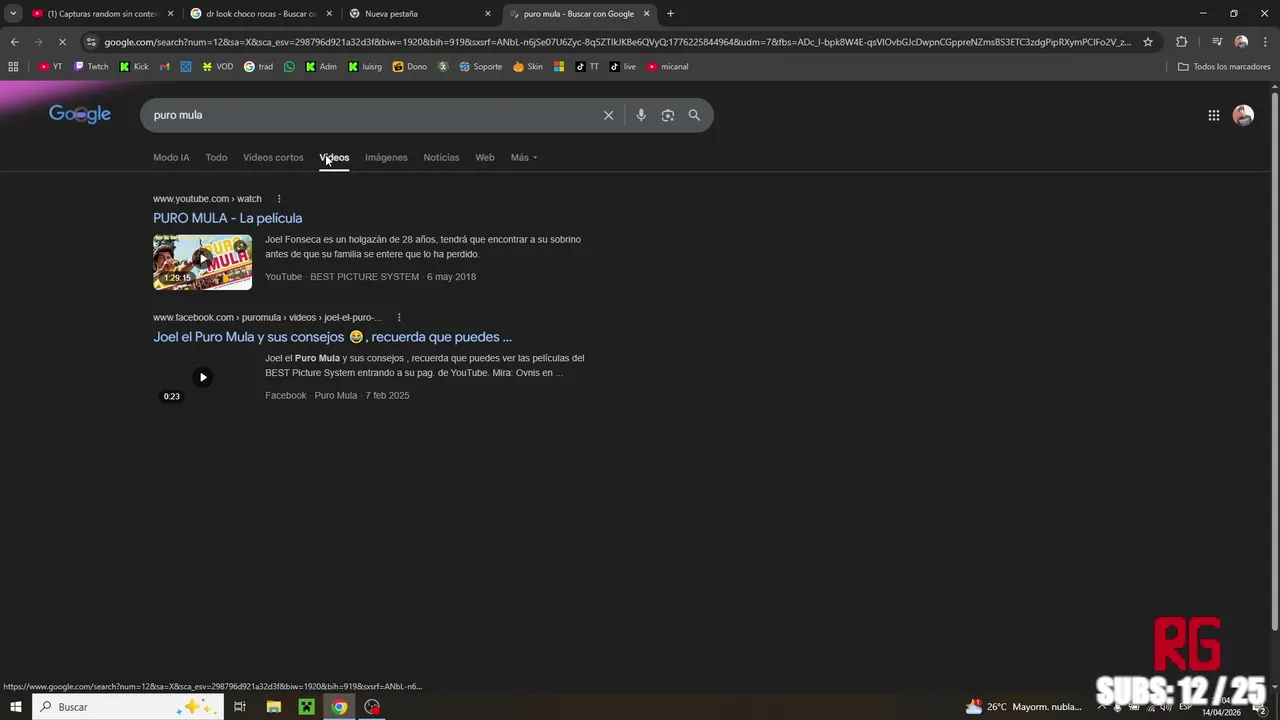Open the Windows Start menu
Viewport: 1280px width, 720px height.
[15, 707]
